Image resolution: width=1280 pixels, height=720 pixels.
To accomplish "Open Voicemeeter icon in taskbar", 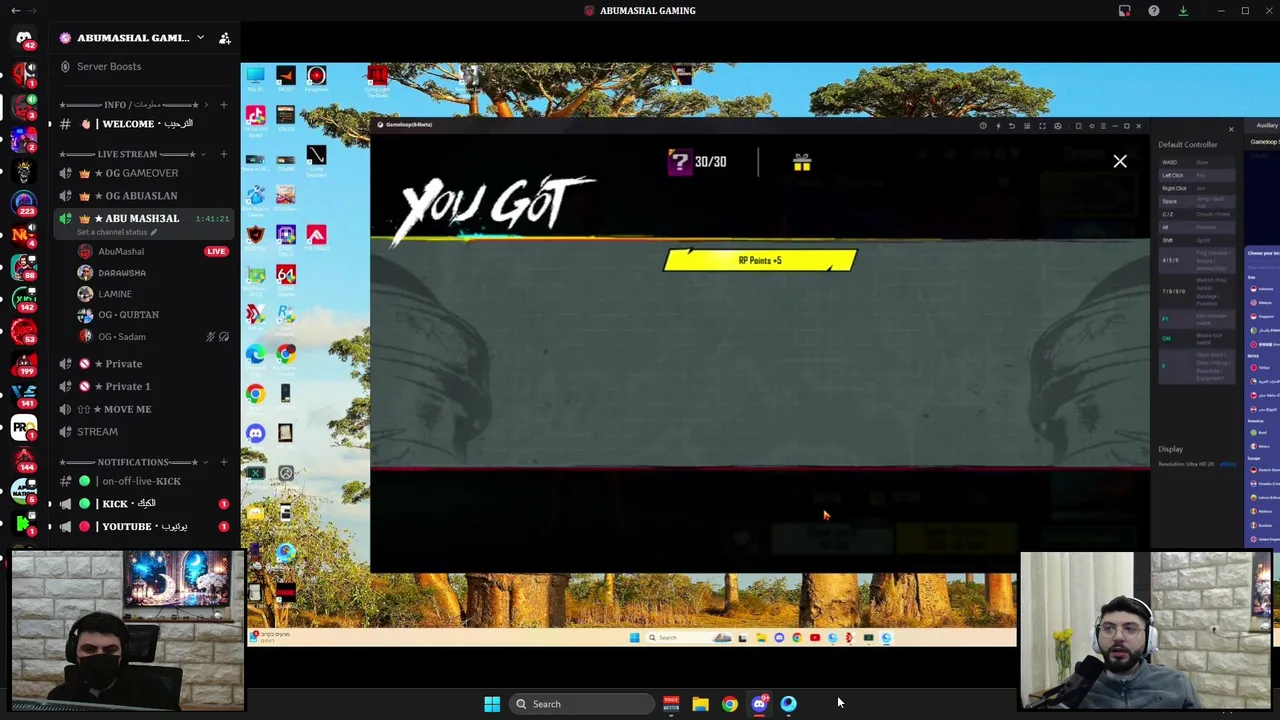I will pos(671,704).
